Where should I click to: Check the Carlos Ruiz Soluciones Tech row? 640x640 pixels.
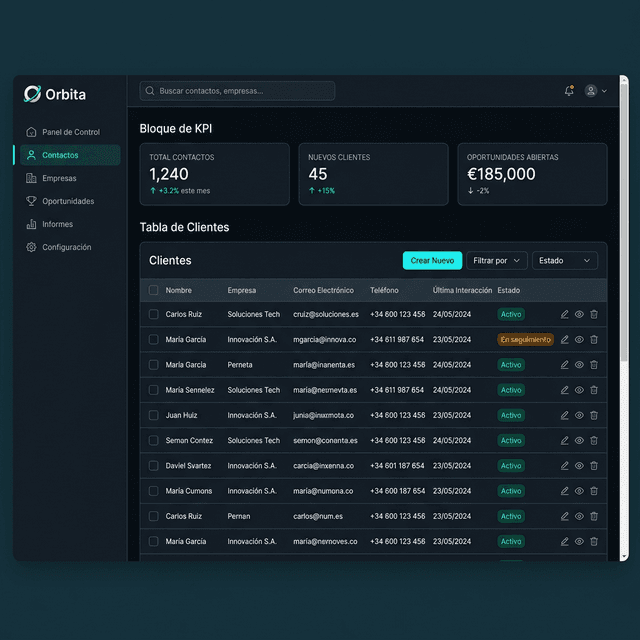click(153, 314)
